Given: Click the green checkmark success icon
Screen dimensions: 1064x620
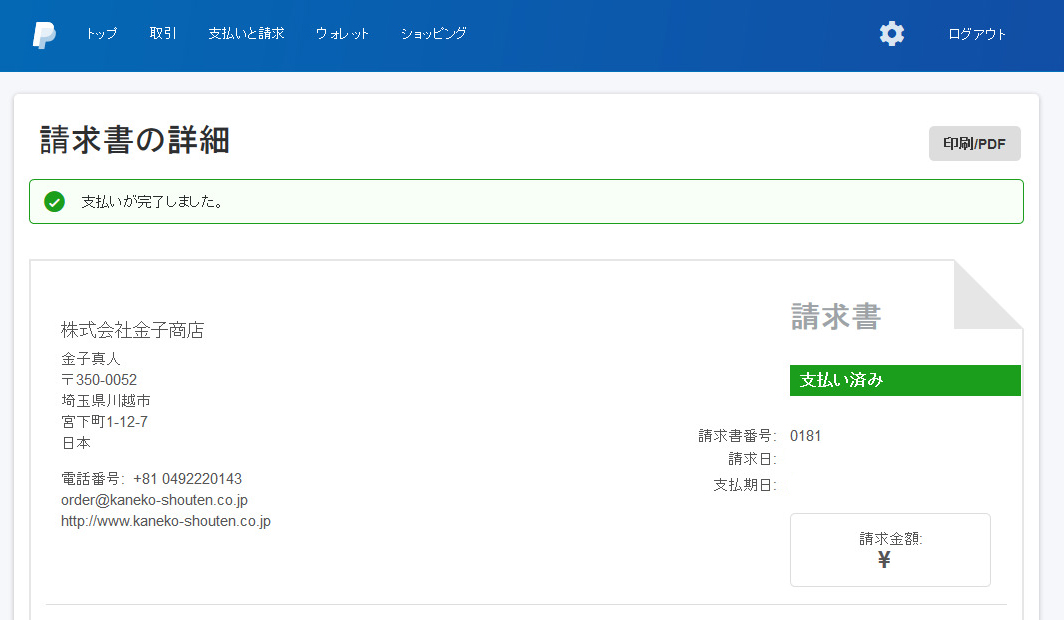Looking at the screenshot, I should tap(55, 201).
